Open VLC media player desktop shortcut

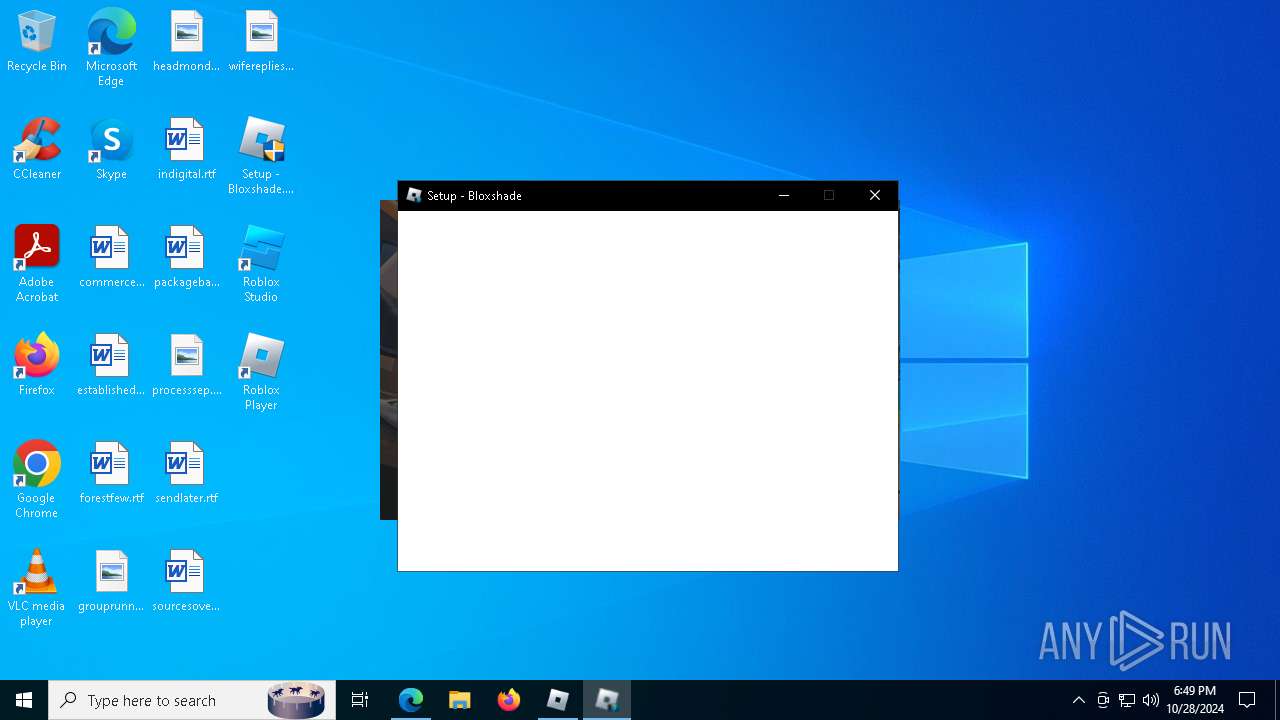tap(37, 588)
